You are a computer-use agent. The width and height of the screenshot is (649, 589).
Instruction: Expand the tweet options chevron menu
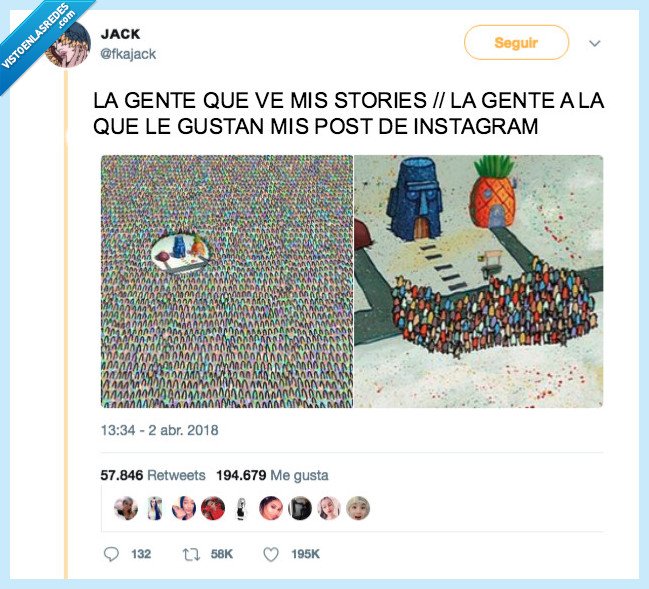pyautogui.click(x=594, y=43)
